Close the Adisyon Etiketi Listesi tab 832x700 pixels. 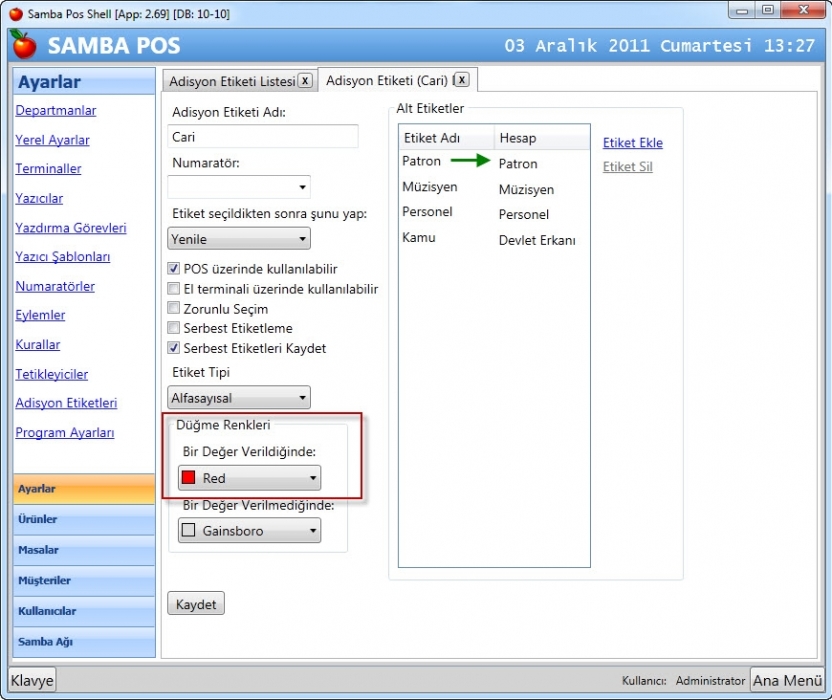click(305, 81)
